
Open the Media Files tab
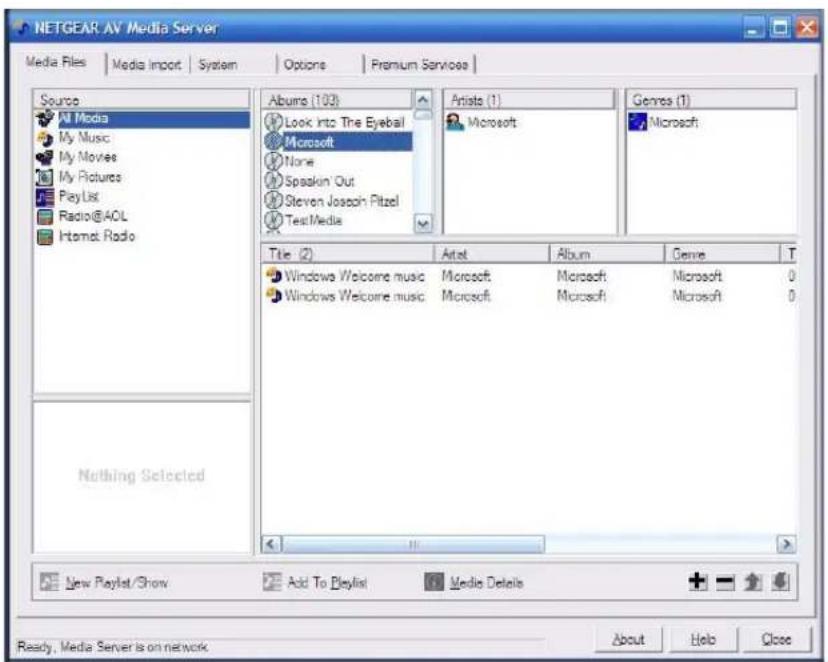[x=56, y=62]
